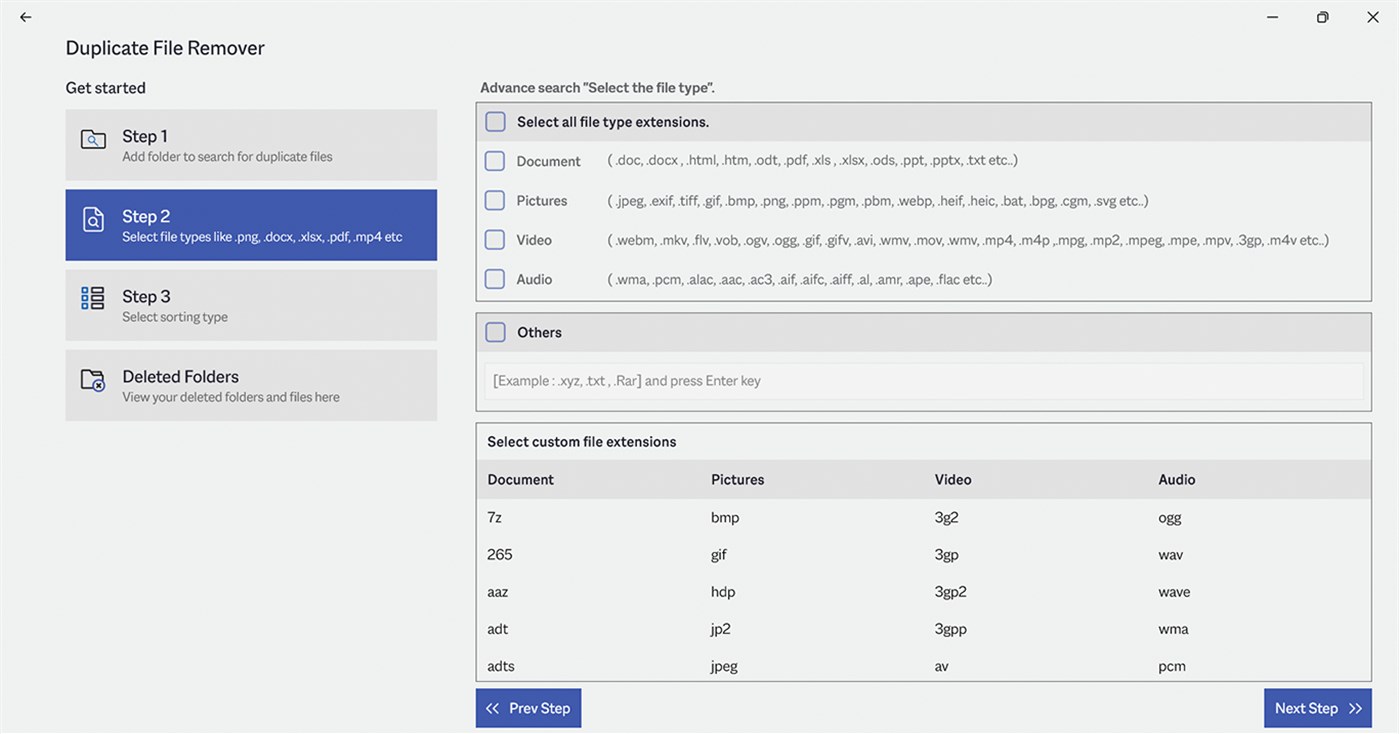Image resolution: width=1399 pixels, height=734 pixels.
Task: Check the Audio file type checkbox
Action: 495,280
